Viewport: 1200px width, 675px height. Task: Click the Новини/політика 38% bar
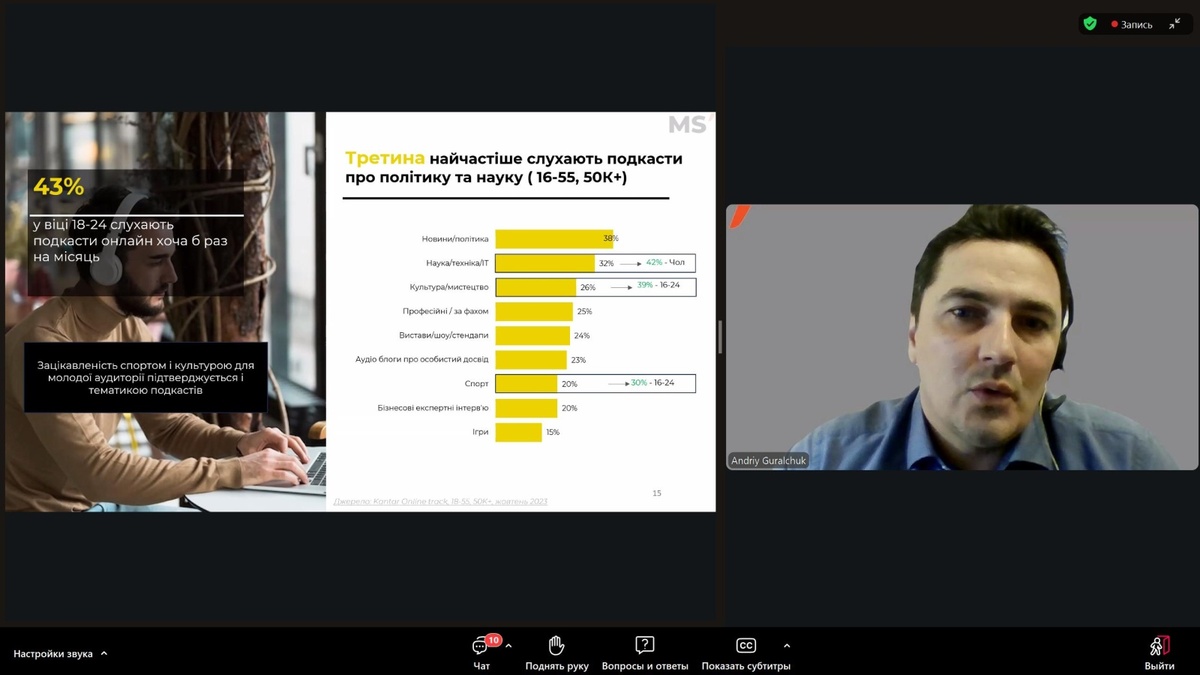point(553,239)
